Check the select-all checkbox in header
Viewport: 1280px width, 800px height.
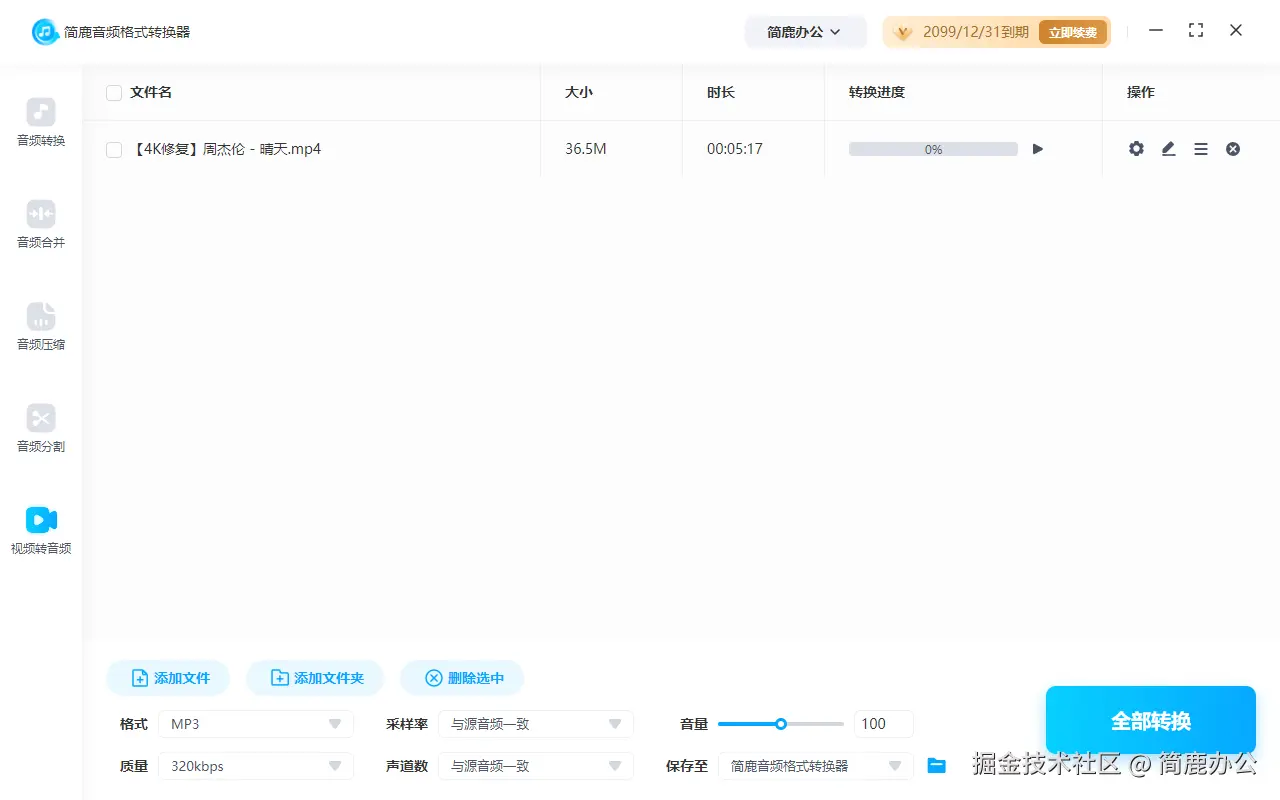(x=114, y=92)
